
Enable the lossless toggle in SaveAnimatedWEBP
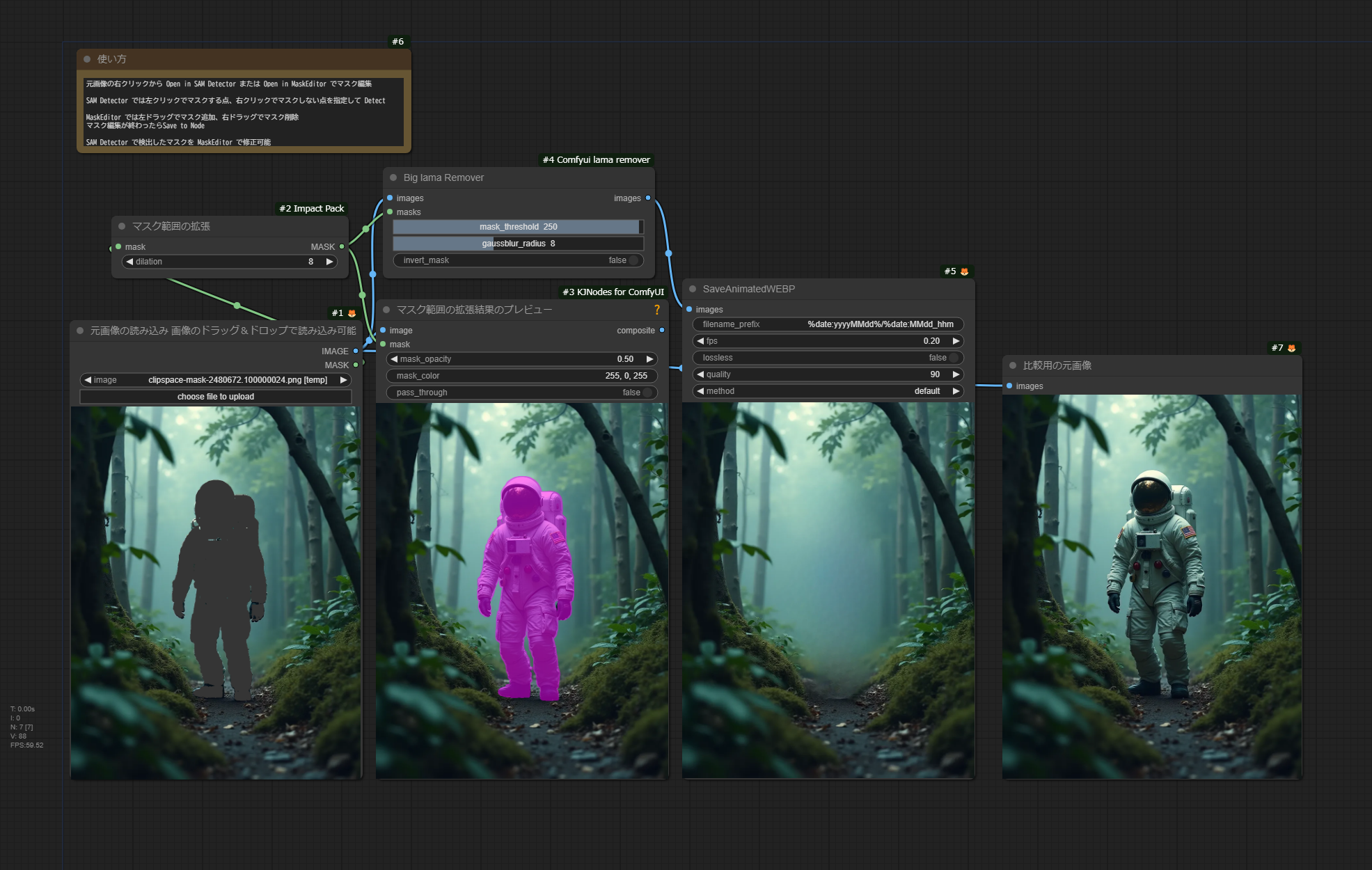pos(952,358)
